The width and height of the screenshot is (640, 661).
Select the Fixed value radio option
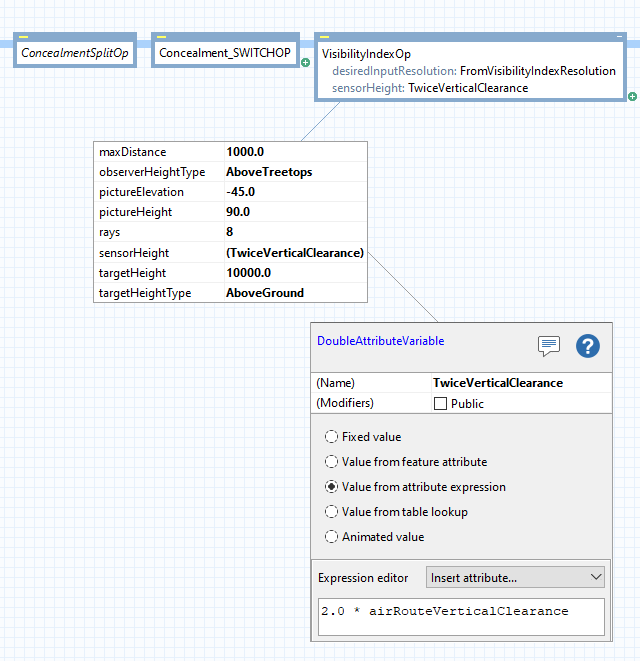[x=331, y=437]
